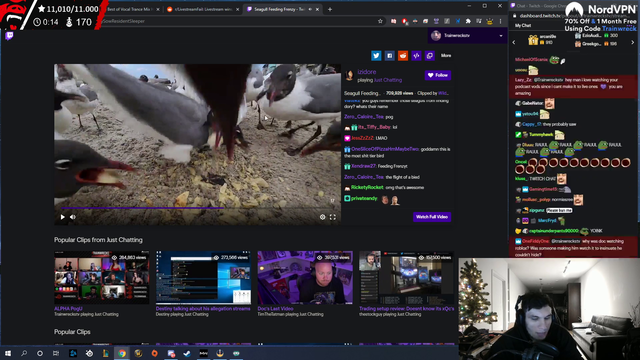
Task: Open World of Warcraft taskbar icon
Action: [x=138, y=353]
